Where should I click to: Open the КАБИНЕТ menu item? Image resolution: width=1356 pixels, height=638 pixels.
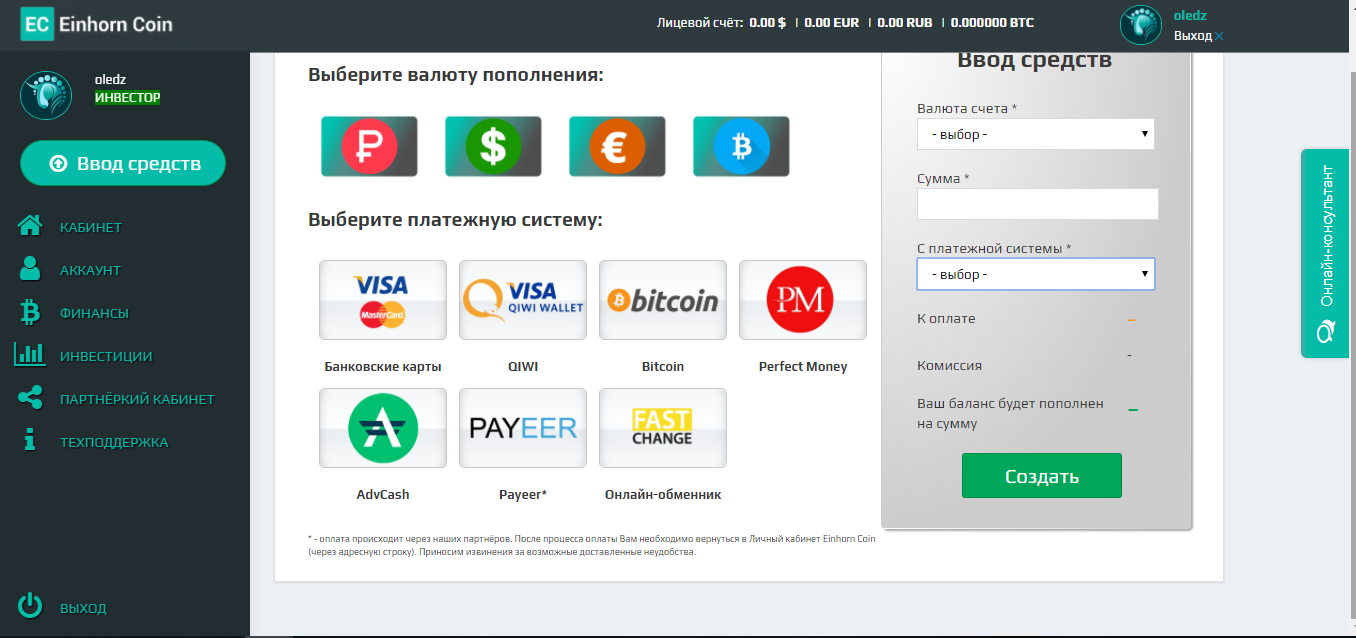coord(91,227)
